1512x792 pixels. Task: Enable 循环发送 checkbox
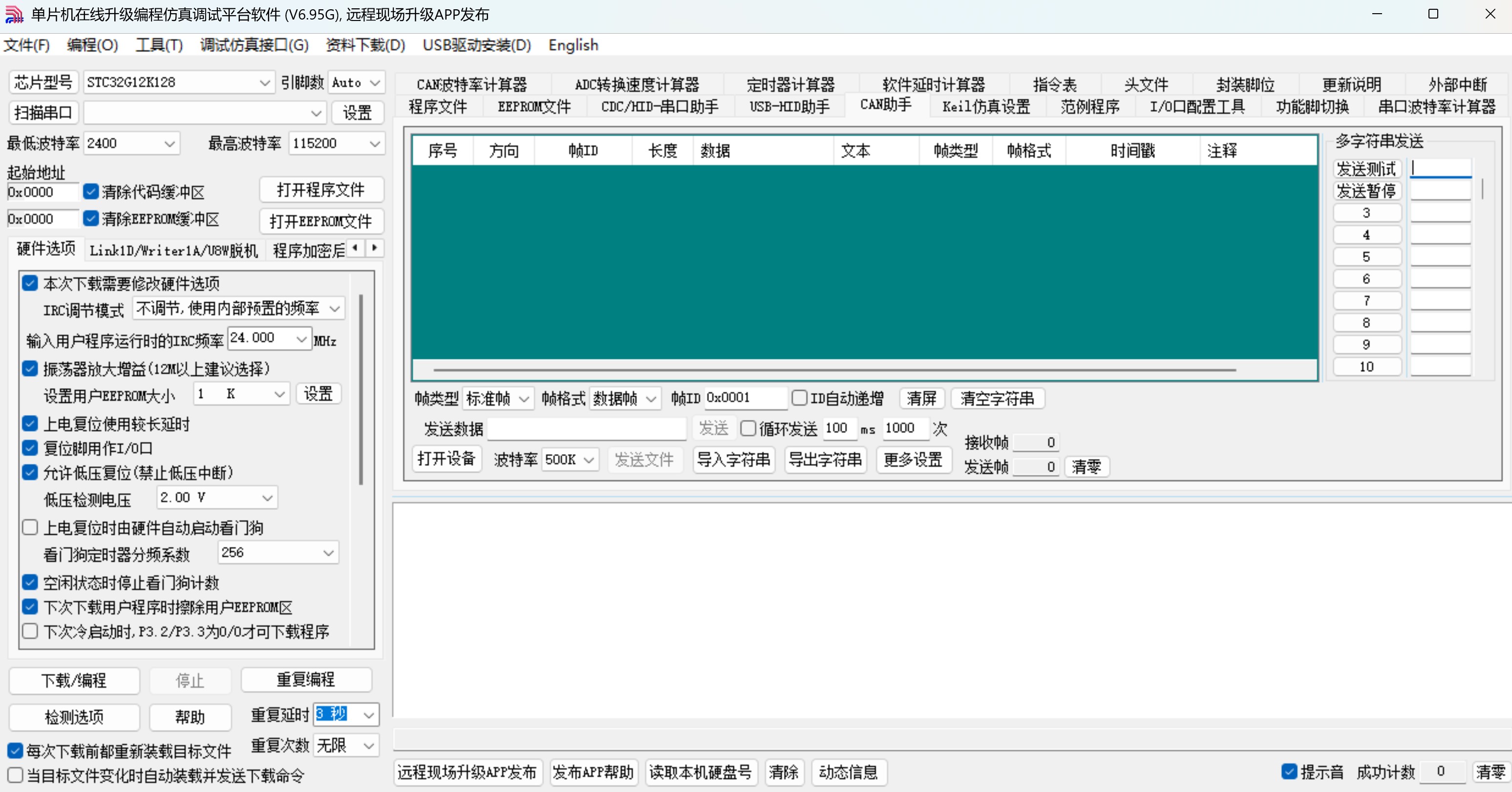coord(748,428)
